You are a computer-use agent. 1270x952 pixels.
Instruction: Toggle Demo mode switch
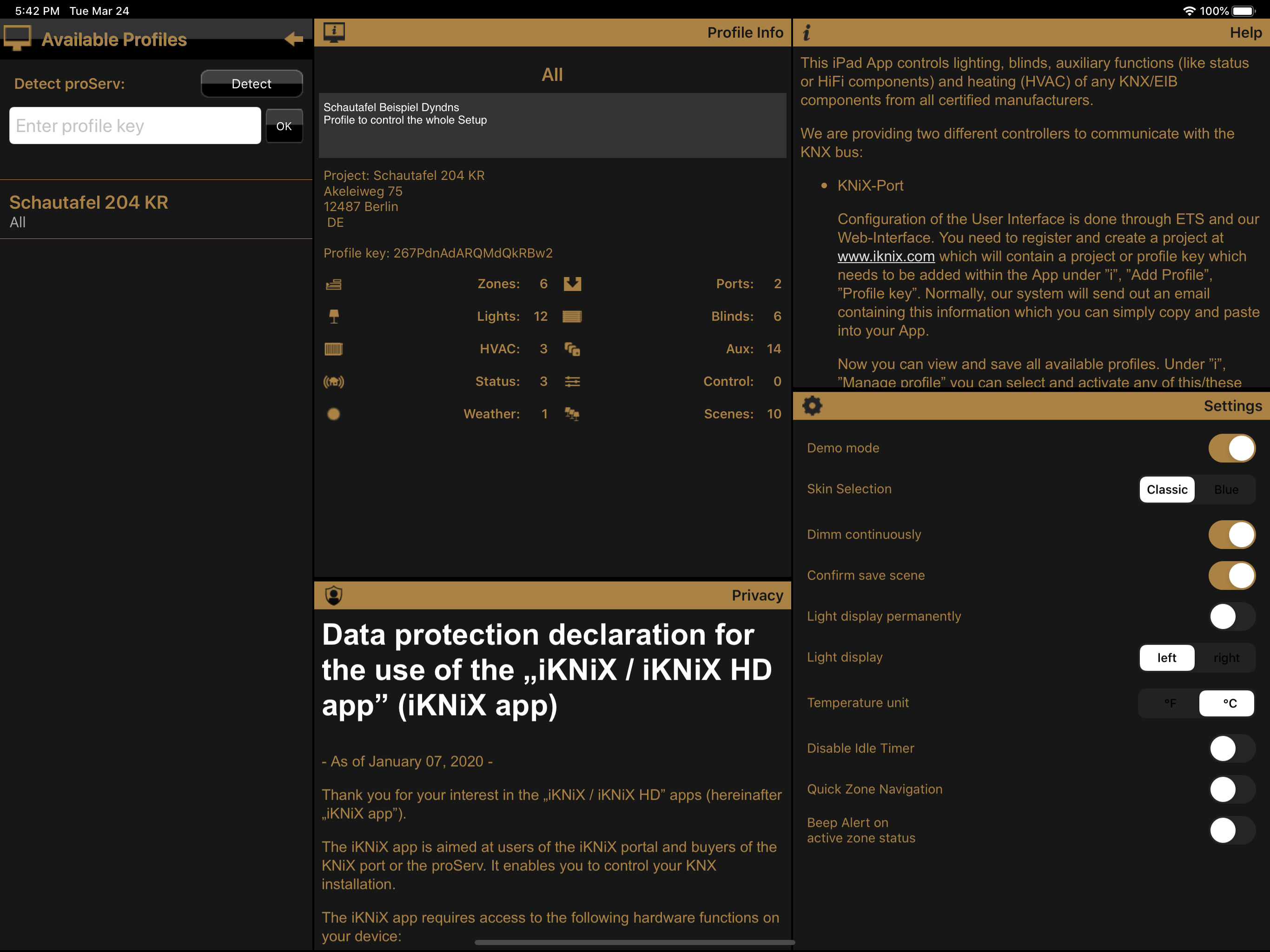(1231, 448)
